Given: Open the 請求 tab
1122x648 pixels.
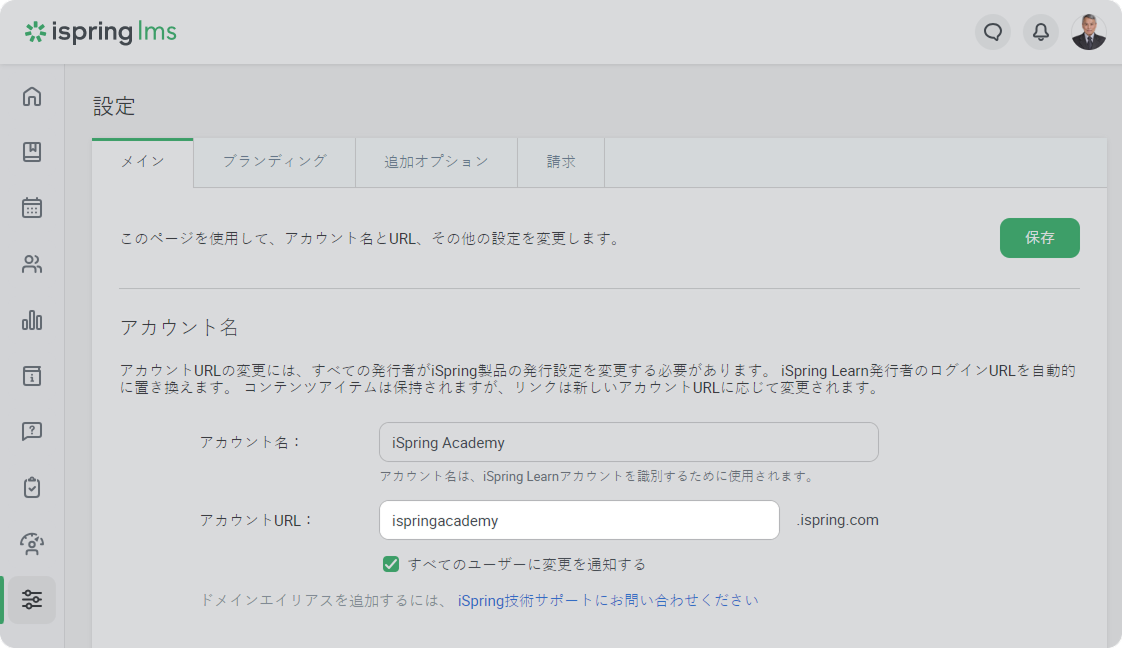Looking at the screenshot, I should [x=561, y=162].
